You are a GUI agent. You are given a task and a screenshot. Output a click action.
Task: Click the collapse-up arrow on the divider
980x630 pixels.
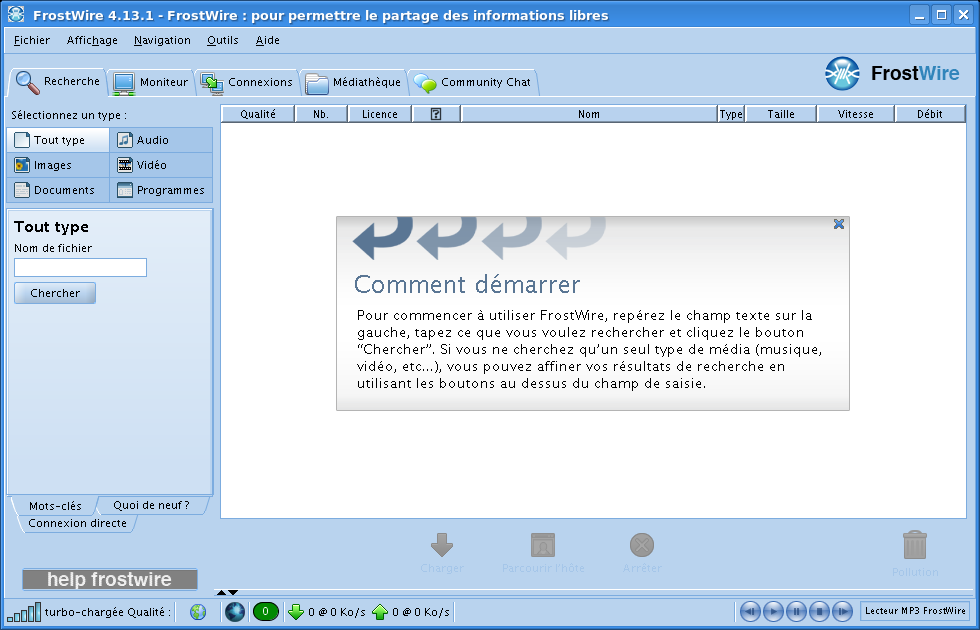(221, 592)
